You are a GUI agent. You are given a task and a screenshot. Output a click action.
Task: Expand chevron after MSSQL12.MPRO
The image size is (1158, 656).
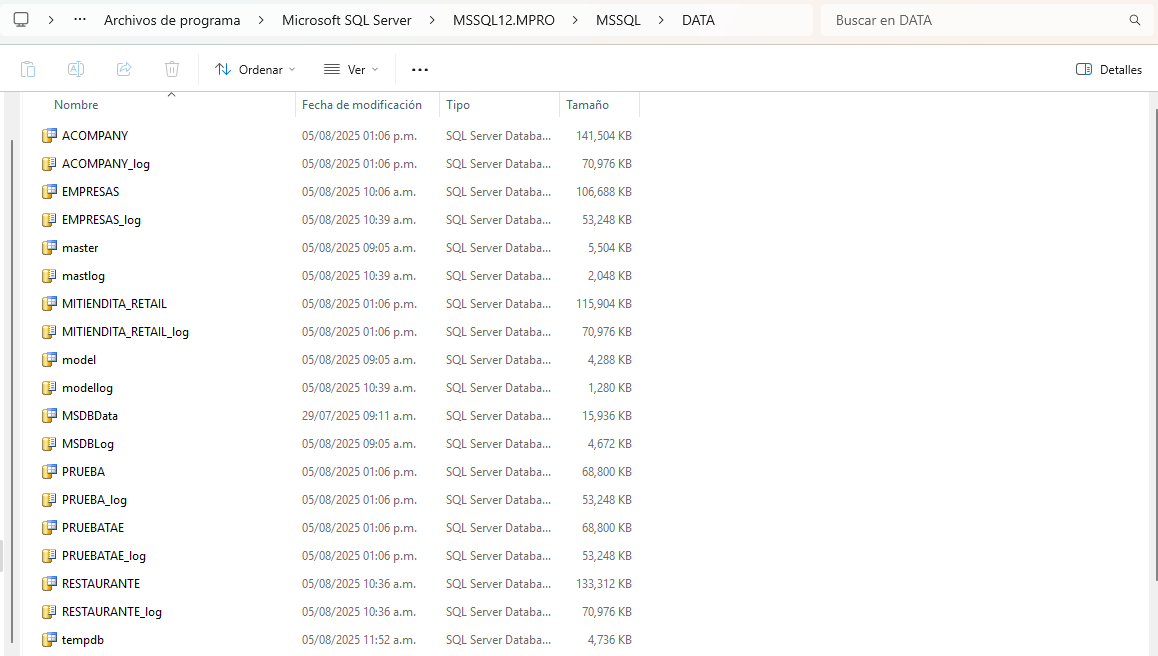point(575,20)
